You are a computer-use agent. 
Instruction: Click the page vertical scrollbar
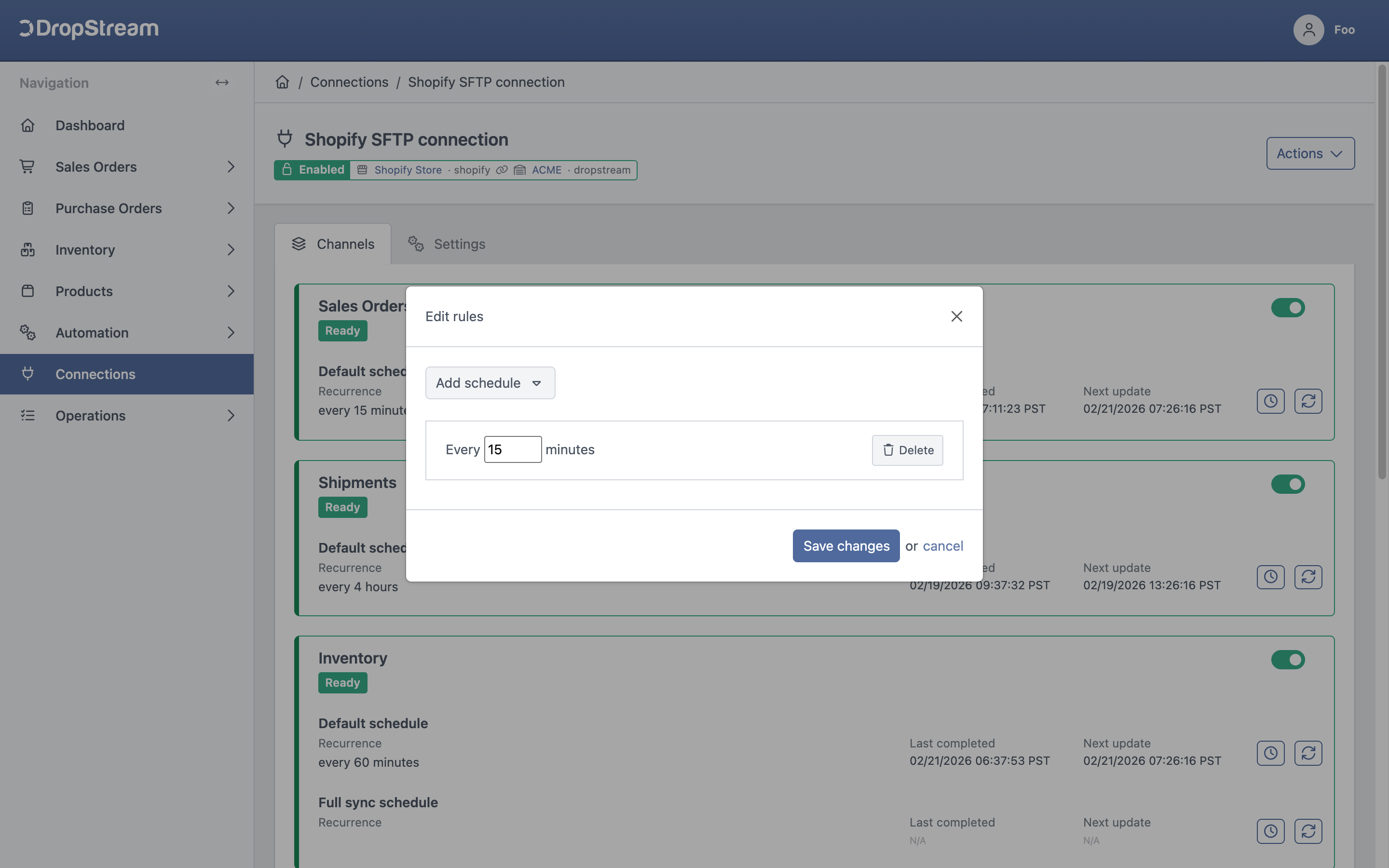1382,272
